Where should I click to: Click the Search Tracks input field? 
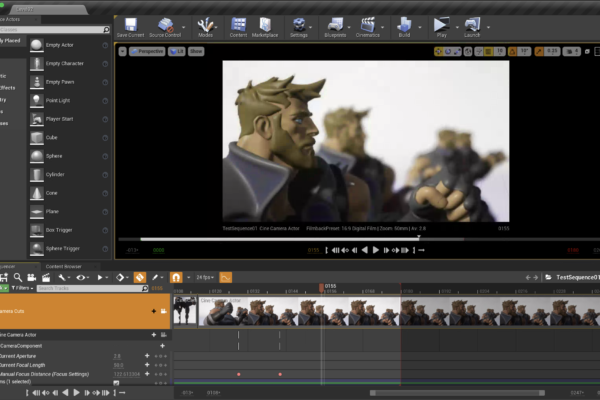(x=93, y=288)
